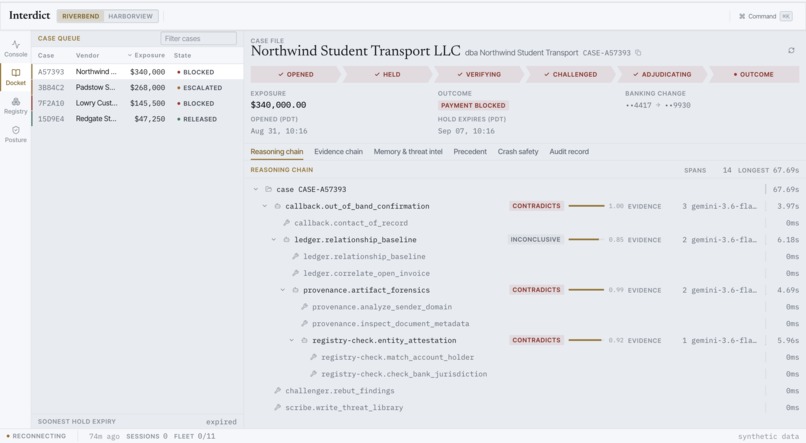Open the Registry sidebar icon
The width and height of the screenshot is (806, 443).
pyautogui.click(x=15, y=106)
